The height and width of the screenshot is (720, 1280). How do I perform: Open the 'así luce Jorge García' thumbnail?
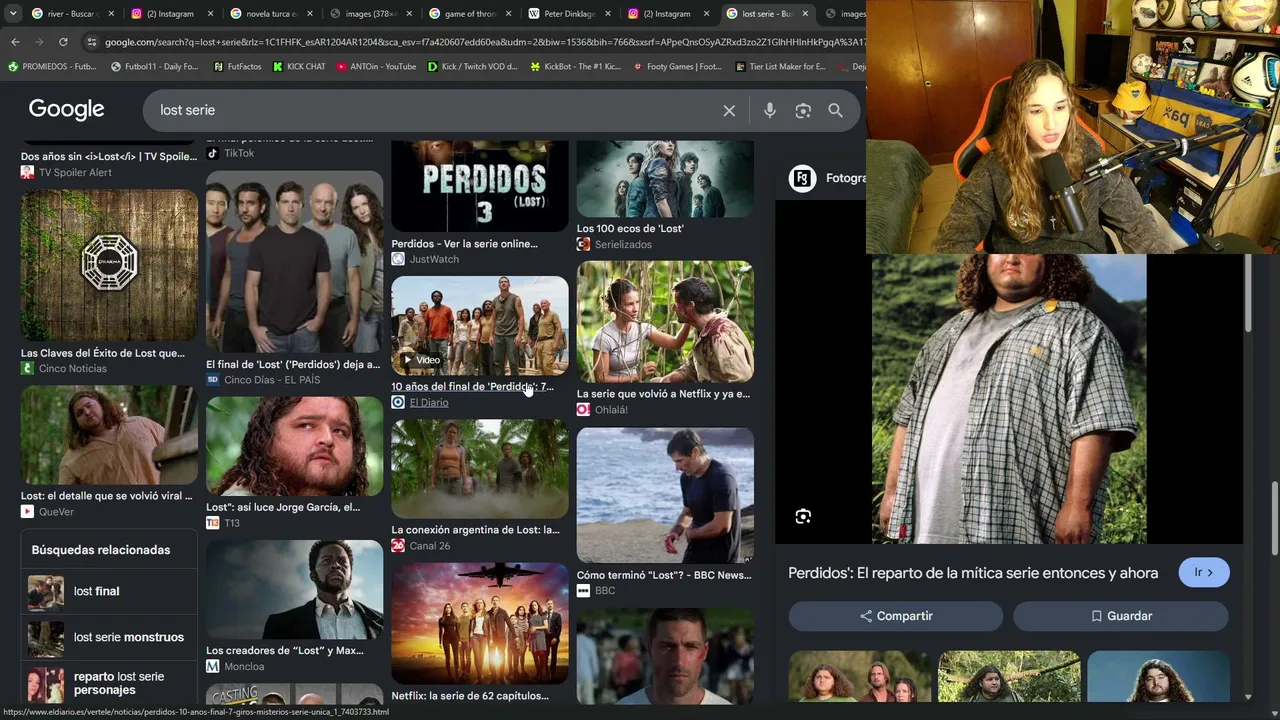[294, 447]
